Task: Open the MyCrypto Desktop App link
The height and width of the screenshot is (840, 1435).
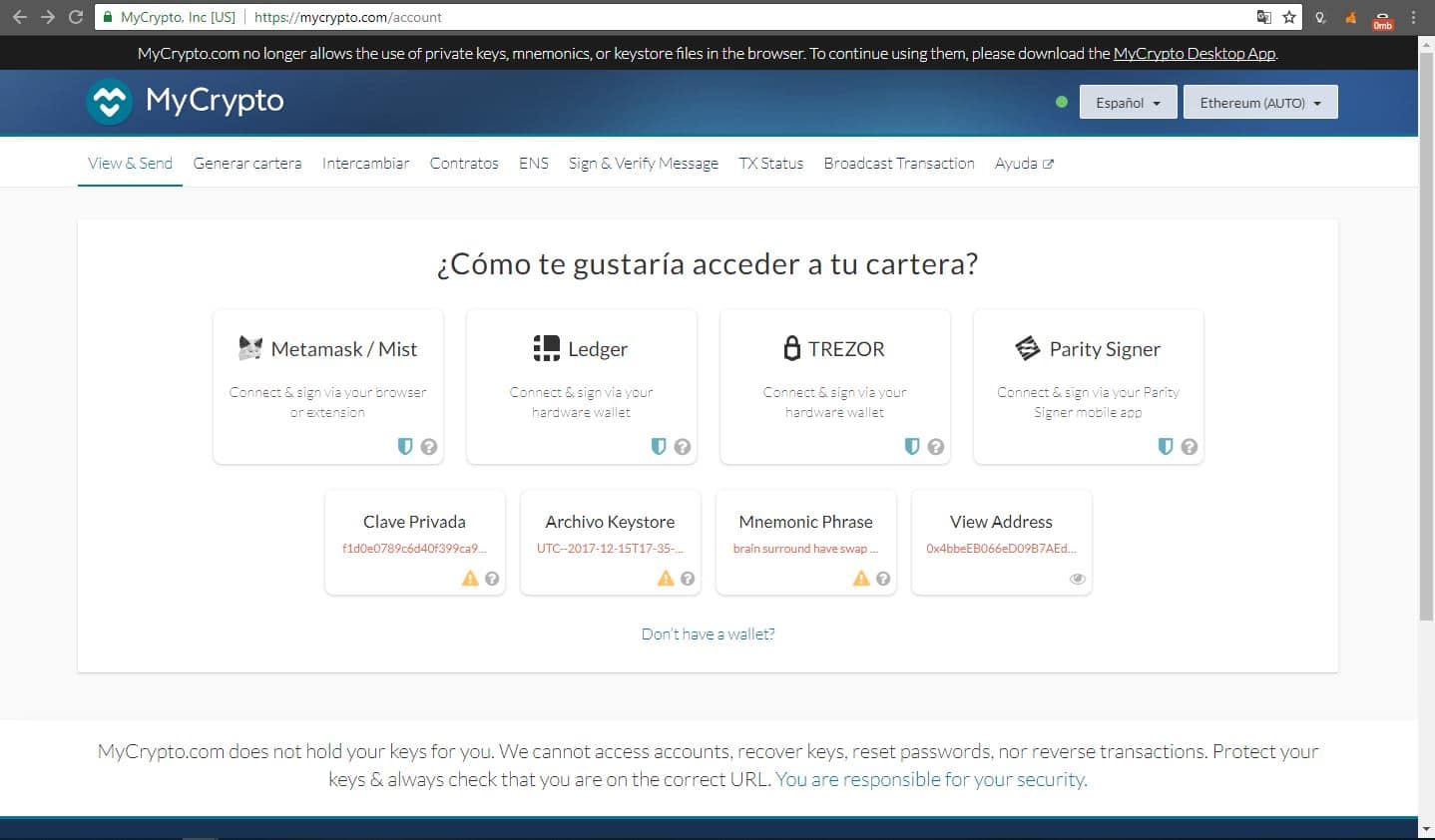Action: 1194,53
